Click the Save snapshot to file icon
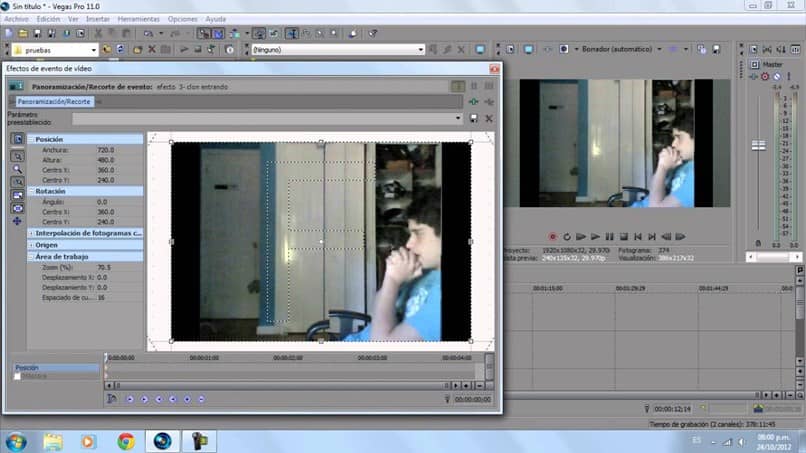Viewport: 806px width, 453px height. (x=716, y=49)
